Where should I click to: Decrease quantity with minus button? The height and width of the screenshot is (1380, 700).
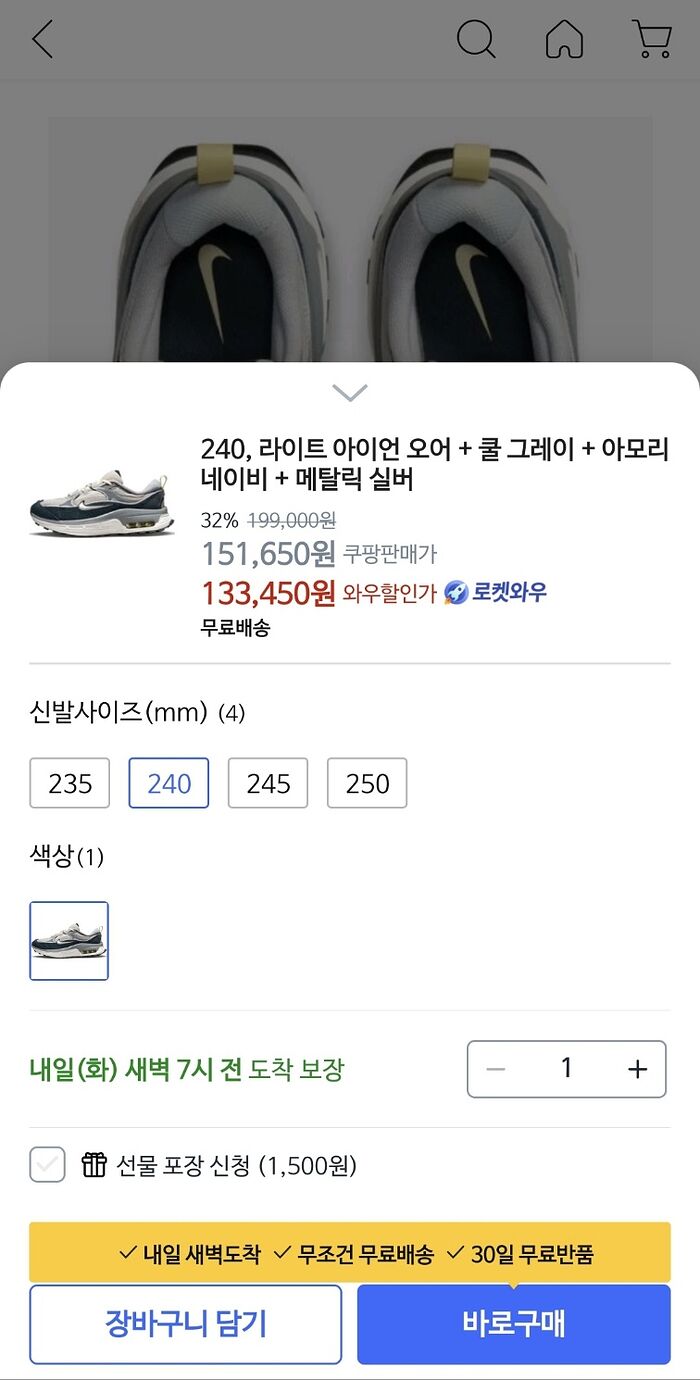pos(496,1069)
